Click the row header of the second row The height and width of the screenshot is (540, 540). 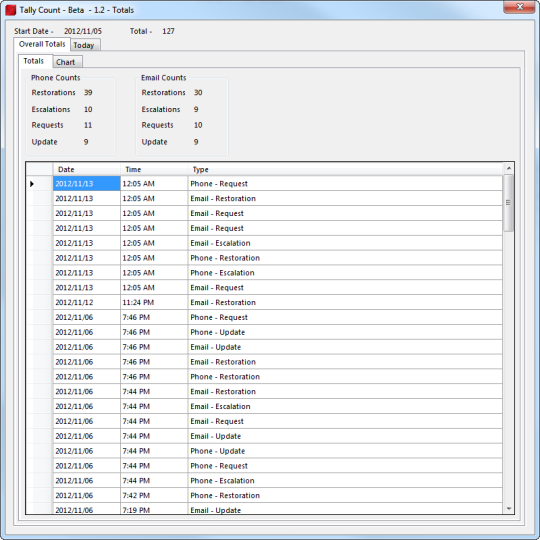coord(39,198)
